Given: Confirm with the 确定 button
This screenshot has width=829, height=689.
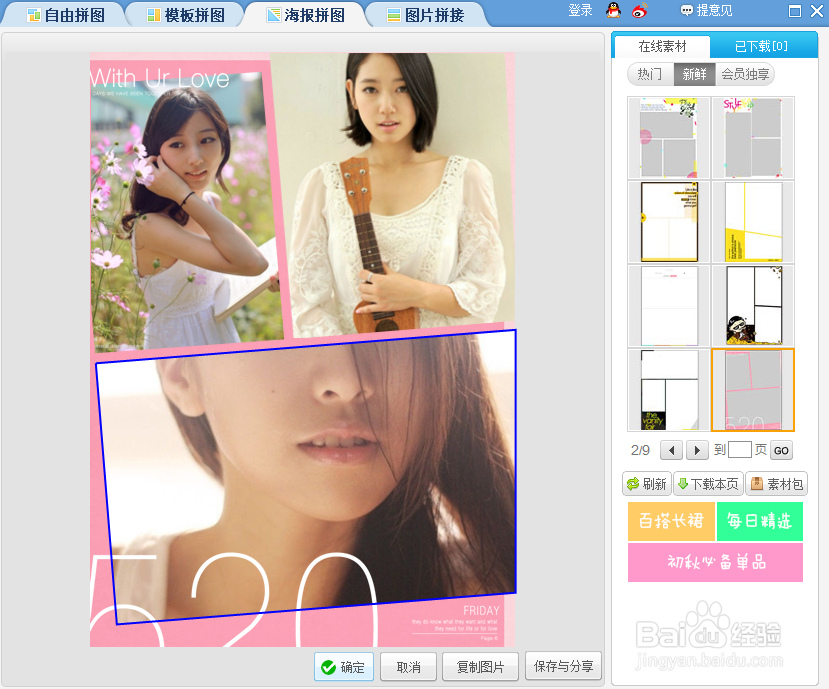Looking at the screenshot, I should (x=344, y=667).
